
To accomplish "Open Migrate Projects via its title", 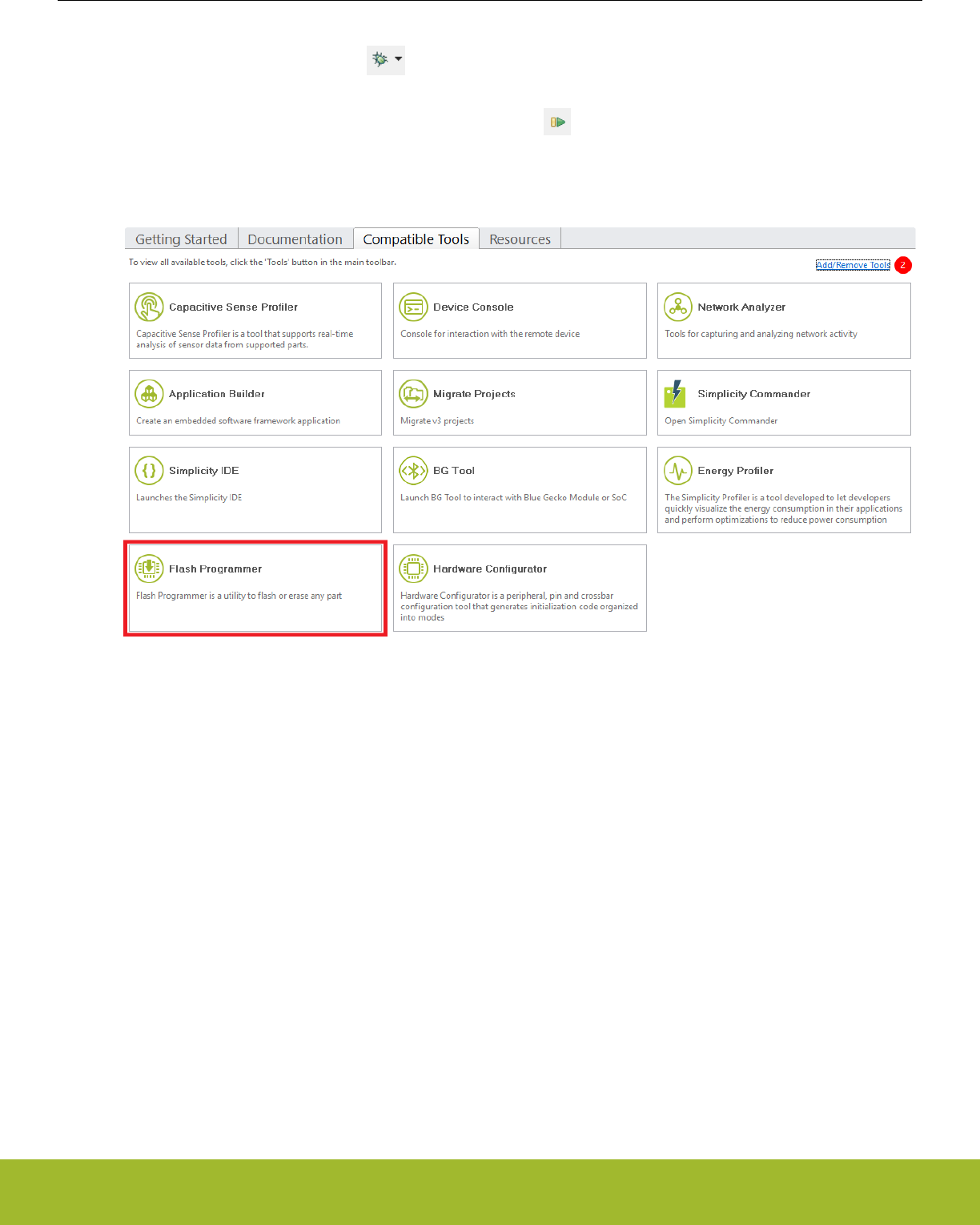I will 474,394.
